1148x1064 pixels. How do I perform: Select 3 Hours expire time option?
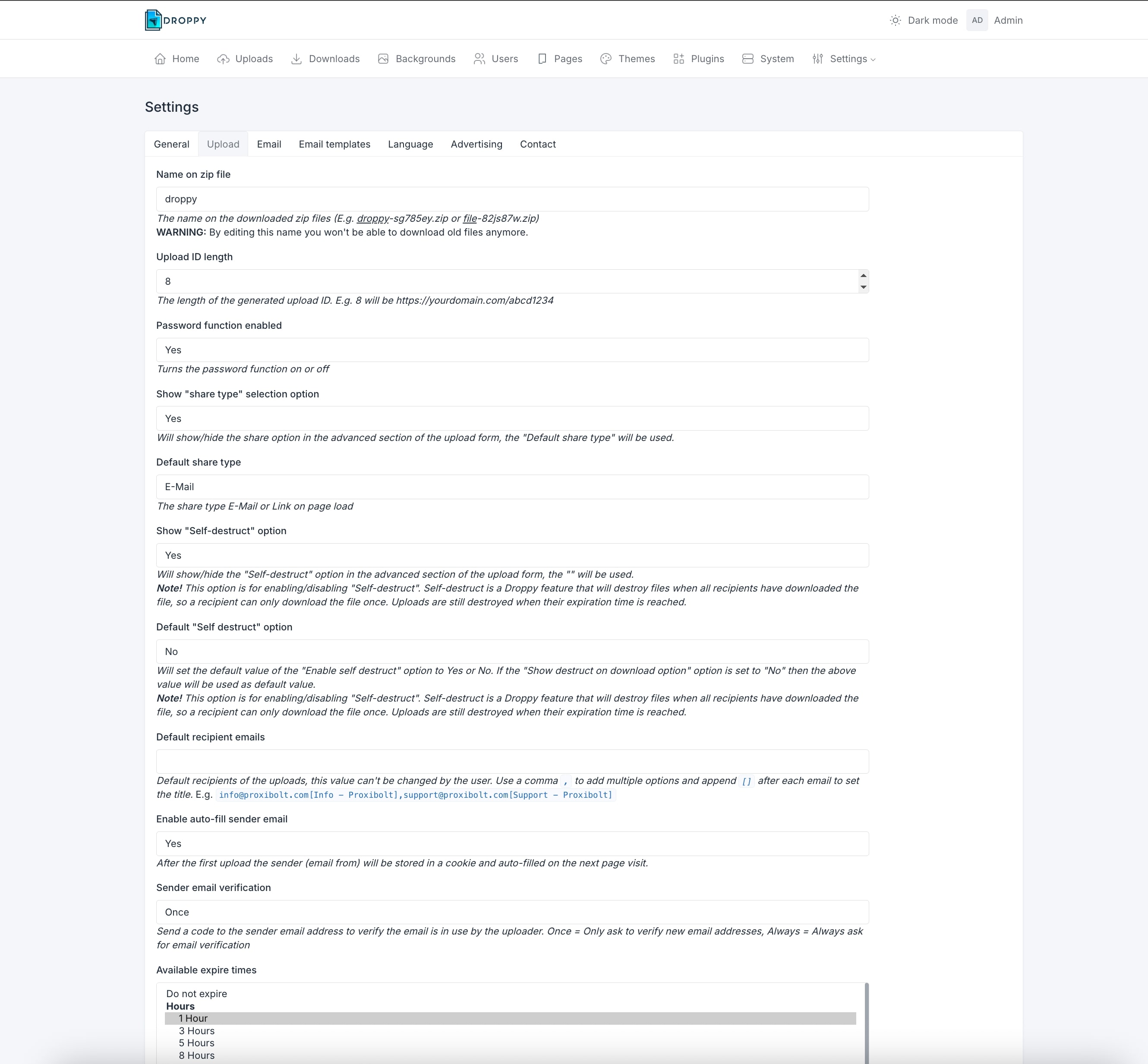[x=196, y=1031]
